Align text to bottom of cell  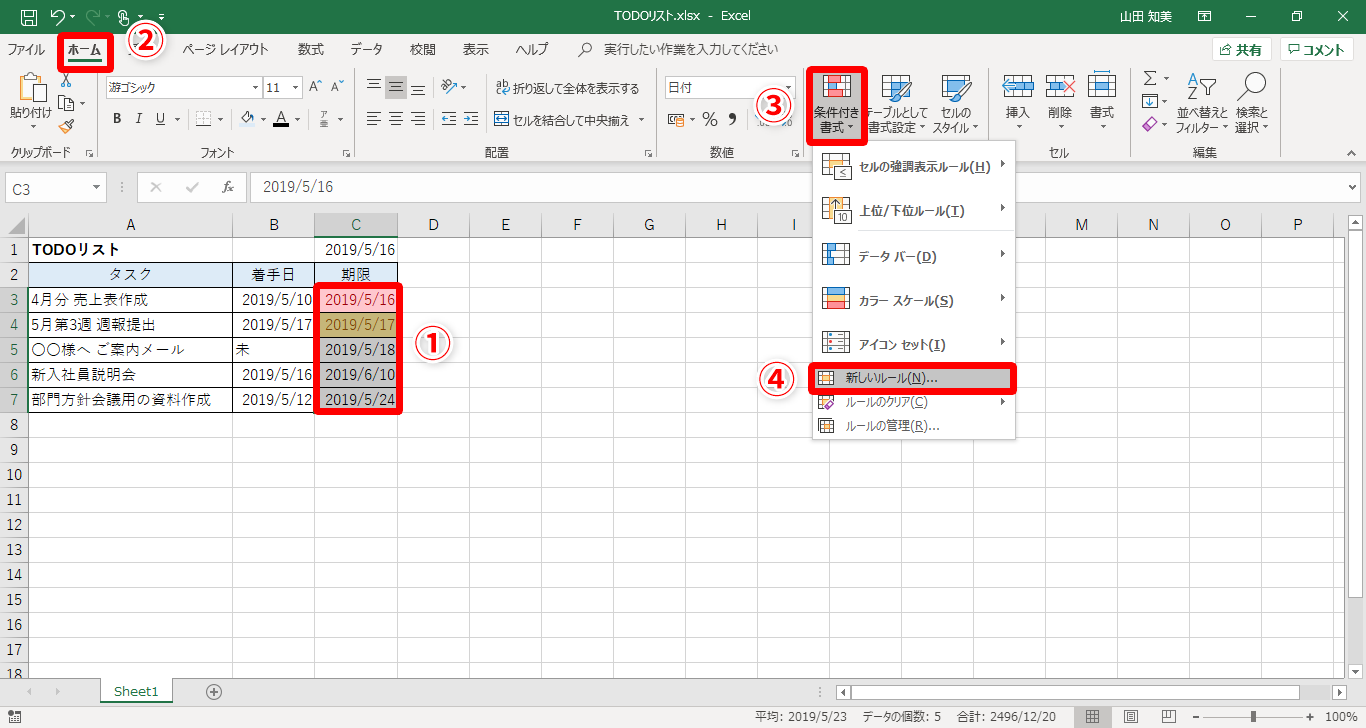419,87
